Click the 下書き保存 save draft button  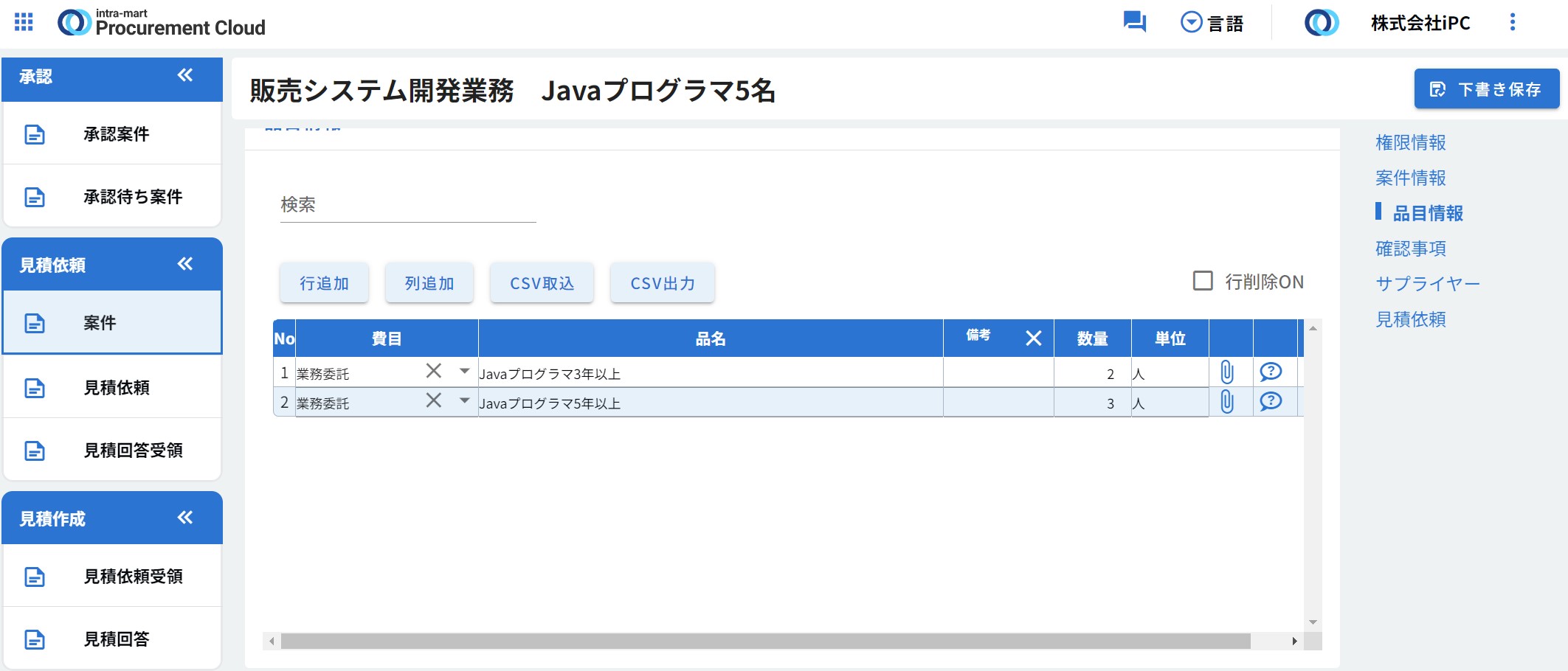[1487, 89]
